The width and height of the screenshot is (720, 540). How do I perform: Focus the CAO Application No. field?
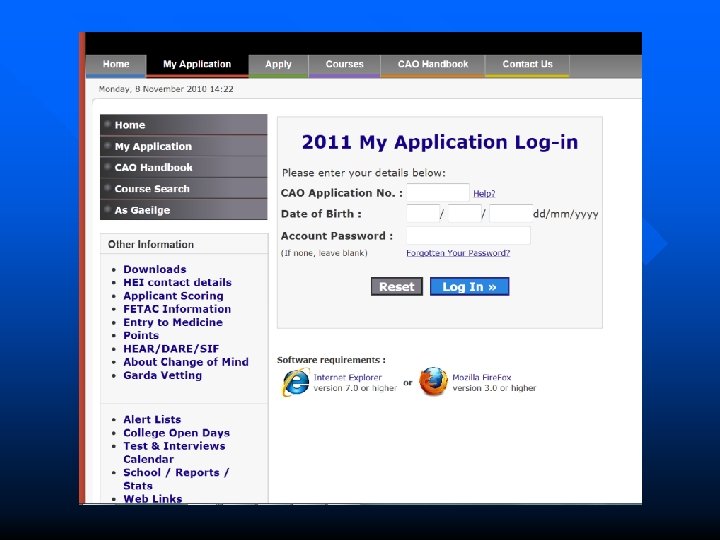click(438, 192)
